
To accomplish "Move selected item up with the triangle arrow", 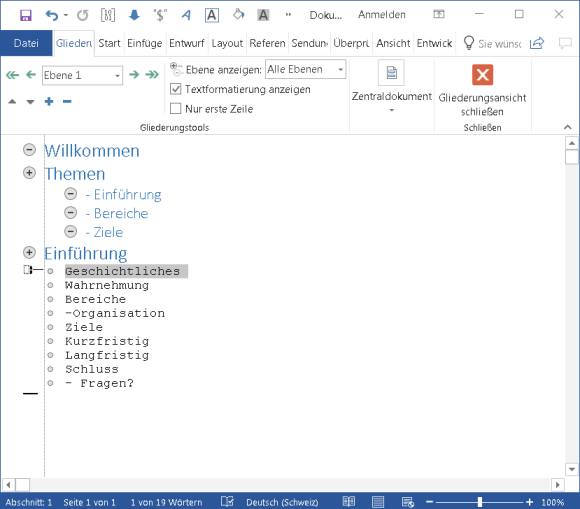I will (x=12, y=101).
